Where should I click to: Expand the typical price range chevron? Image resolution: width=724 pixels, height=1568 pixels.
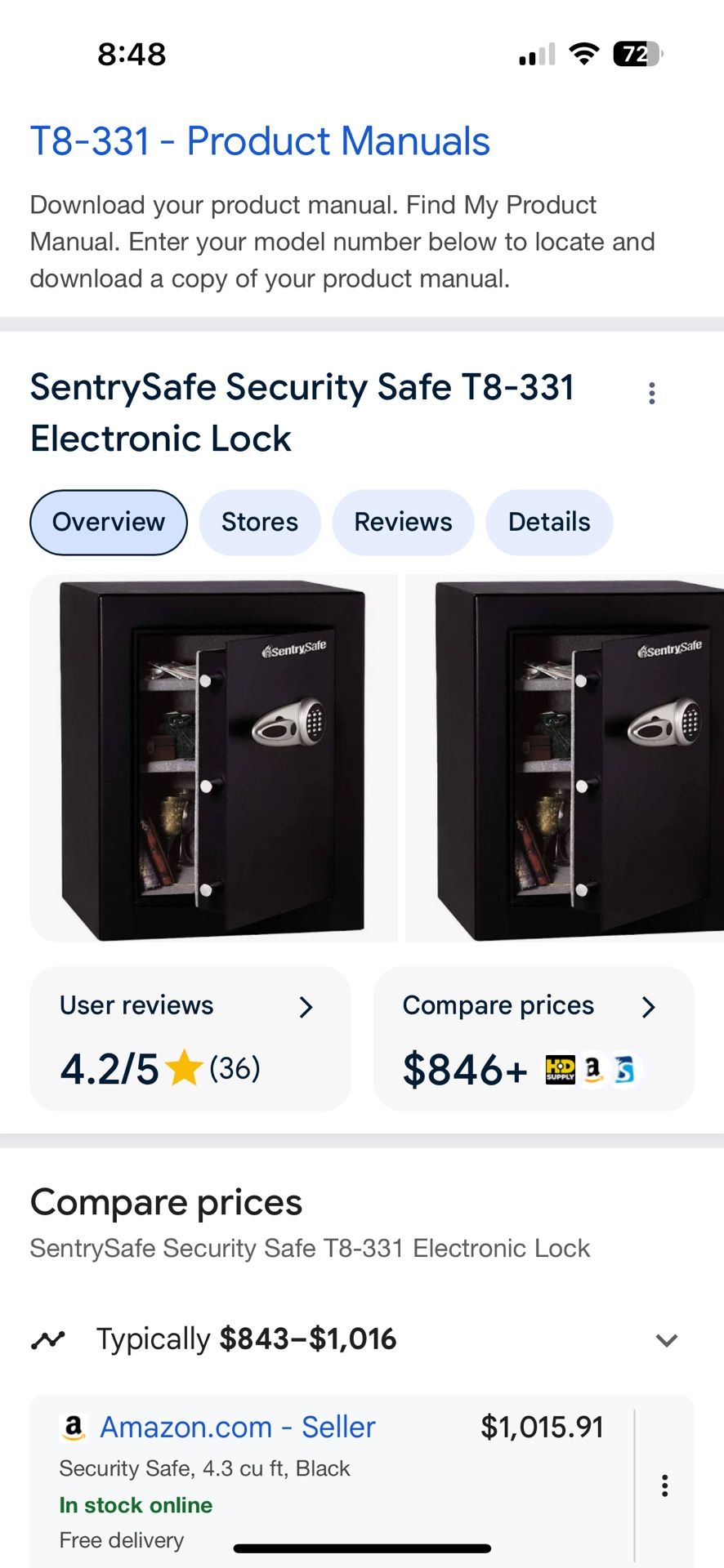pyautogui.click(x=667, y=1340)
